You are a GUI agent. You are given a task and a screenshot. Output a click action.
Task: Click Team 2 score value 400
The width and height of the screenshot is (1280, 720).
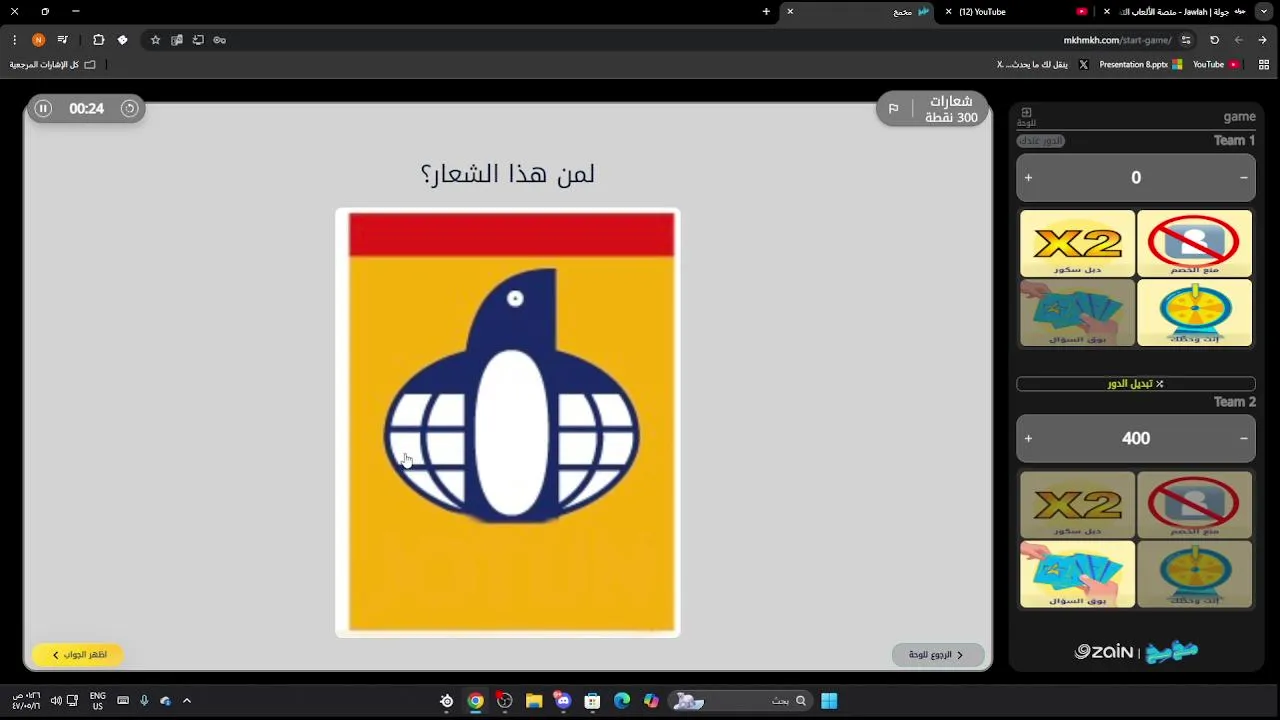point(1136,438)
